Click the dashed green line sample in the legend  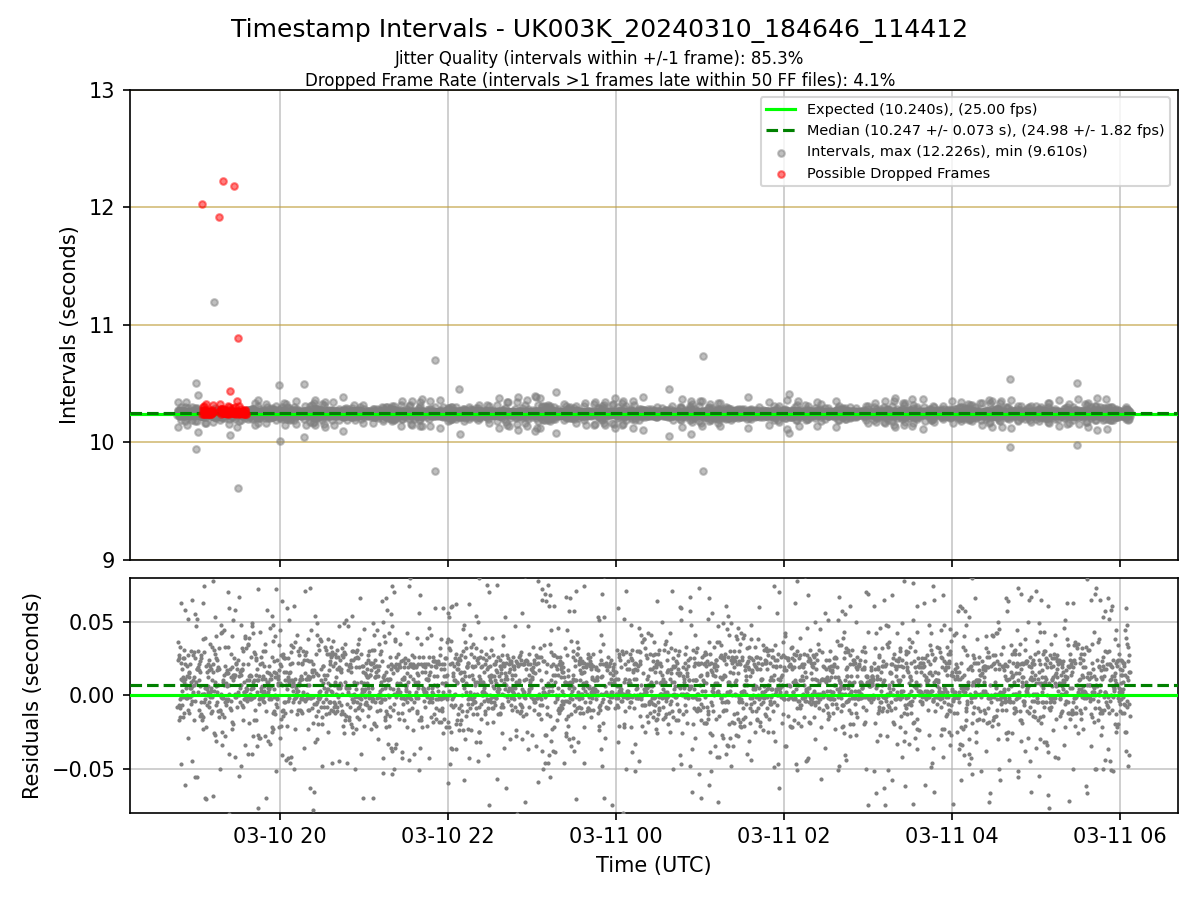[x=781, y=131]
